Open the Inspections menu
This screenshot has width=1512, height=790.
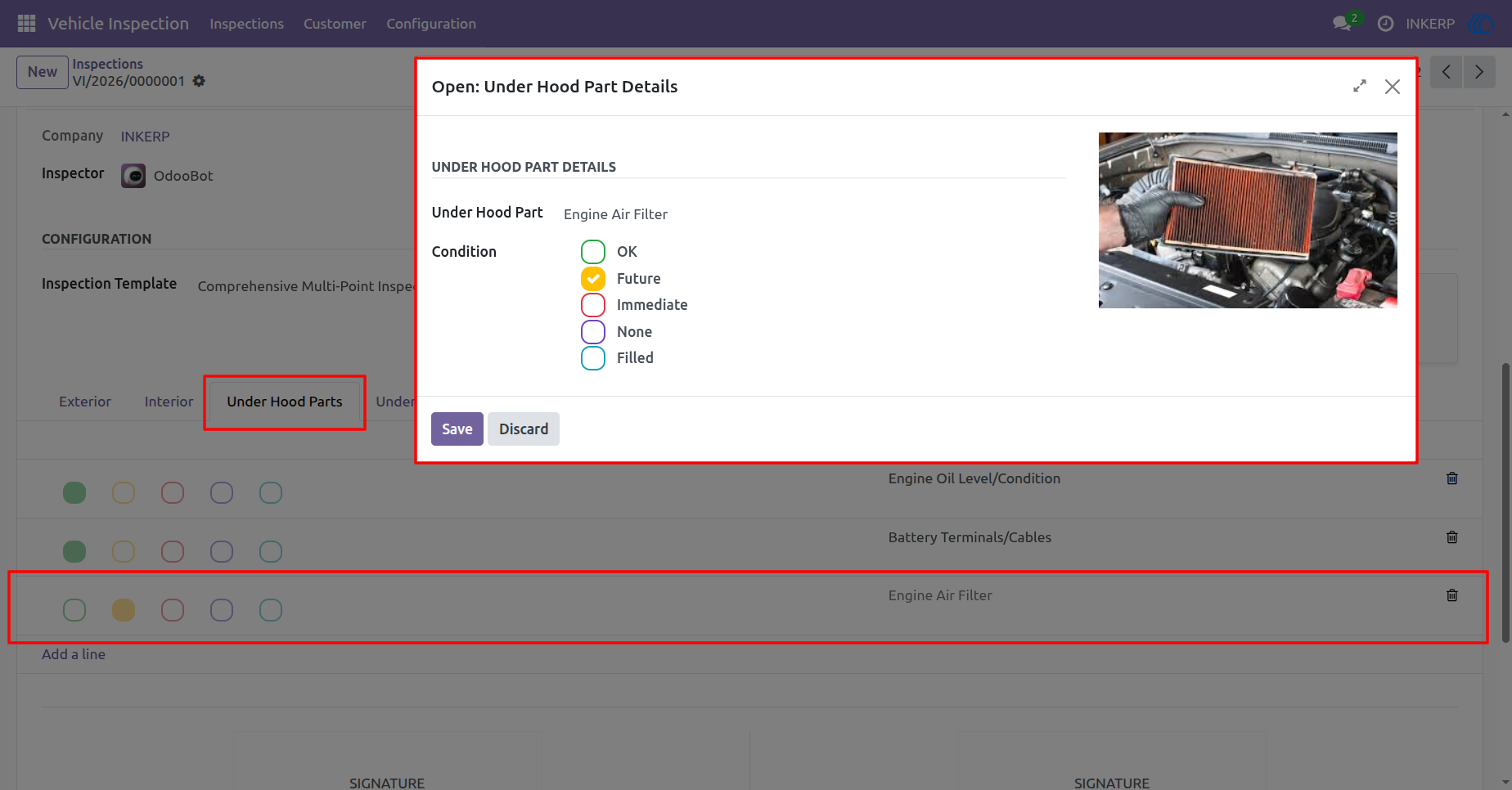[246, 24]
